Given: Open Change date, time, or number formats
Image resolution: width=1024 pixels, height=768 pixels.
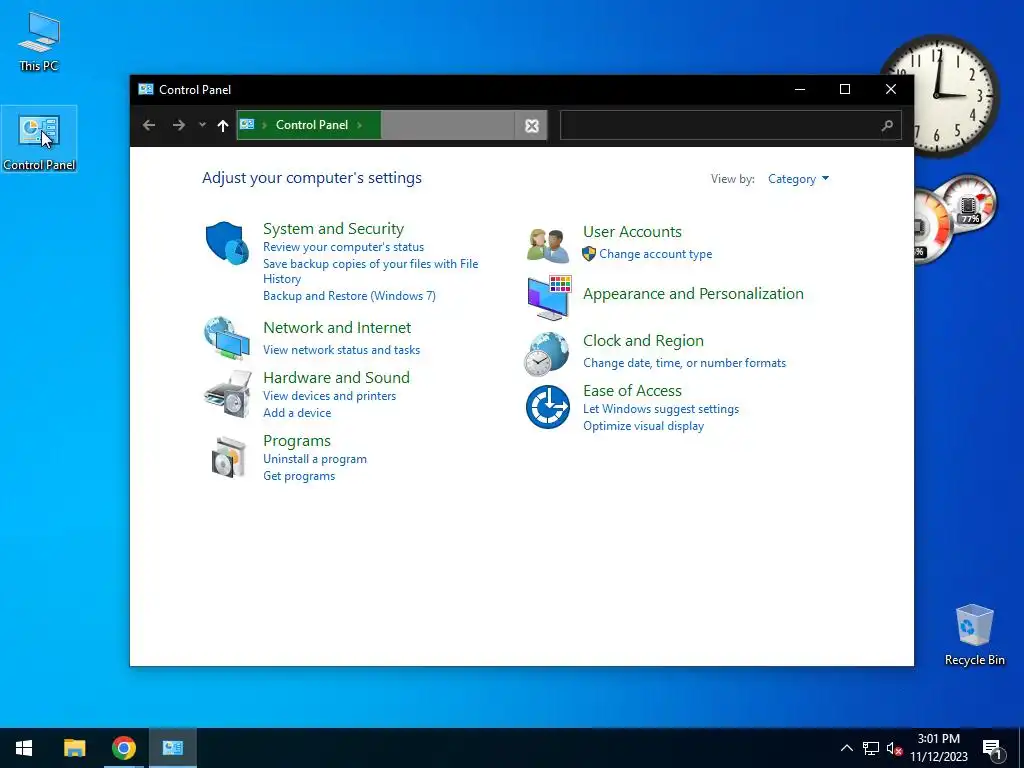Looking at the screenshot, I should click(x=684, y=363).
